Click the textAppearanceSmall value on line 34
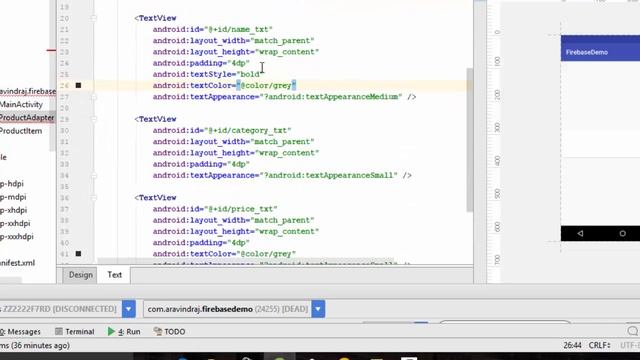 pos(328,176)
